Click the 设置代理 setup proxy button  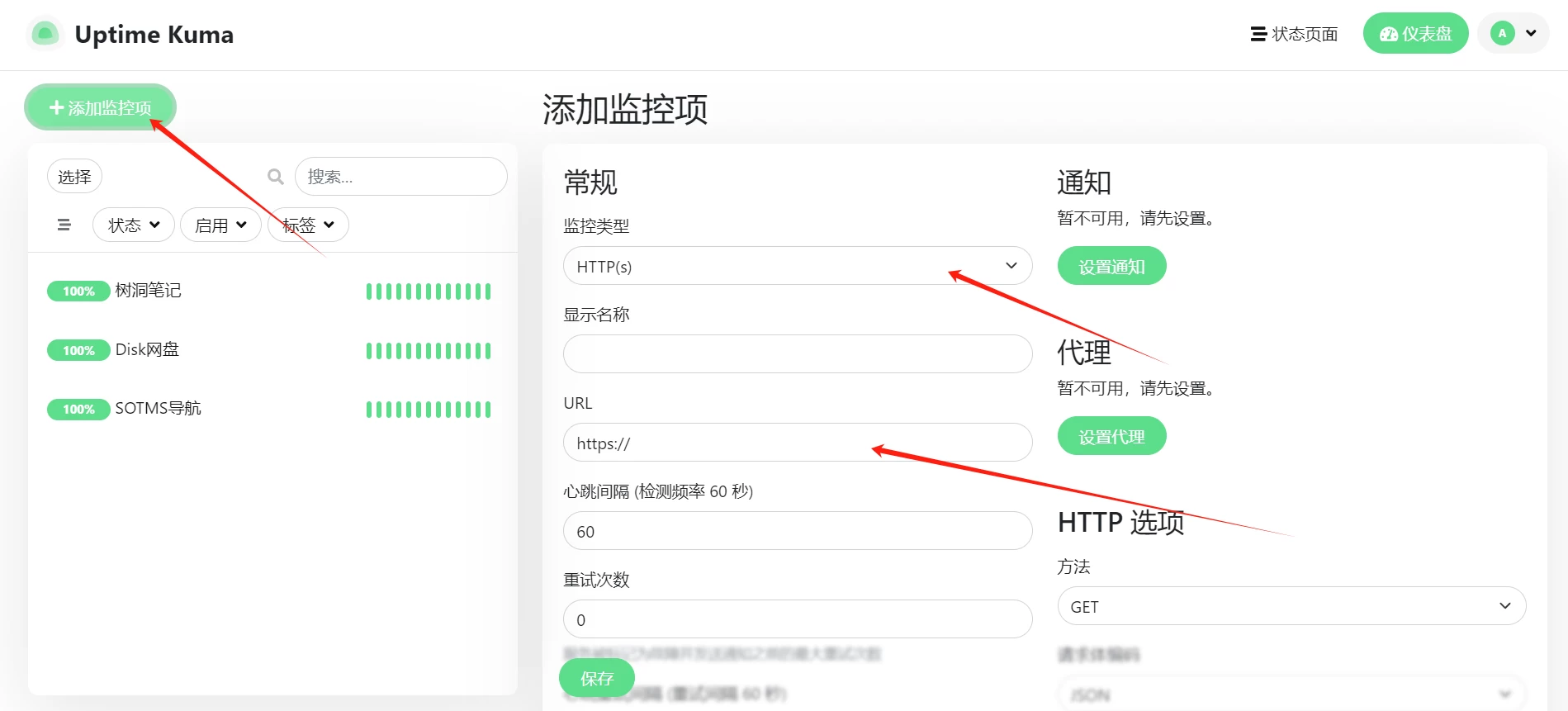point(1111,436)
